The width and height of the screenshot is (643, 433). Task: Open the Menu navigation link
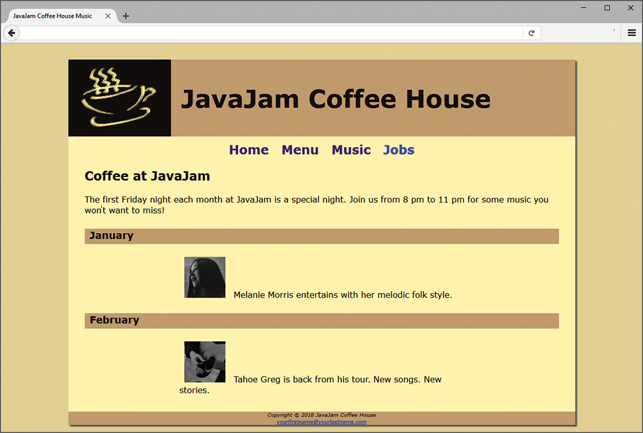click(x=300, y=150)
